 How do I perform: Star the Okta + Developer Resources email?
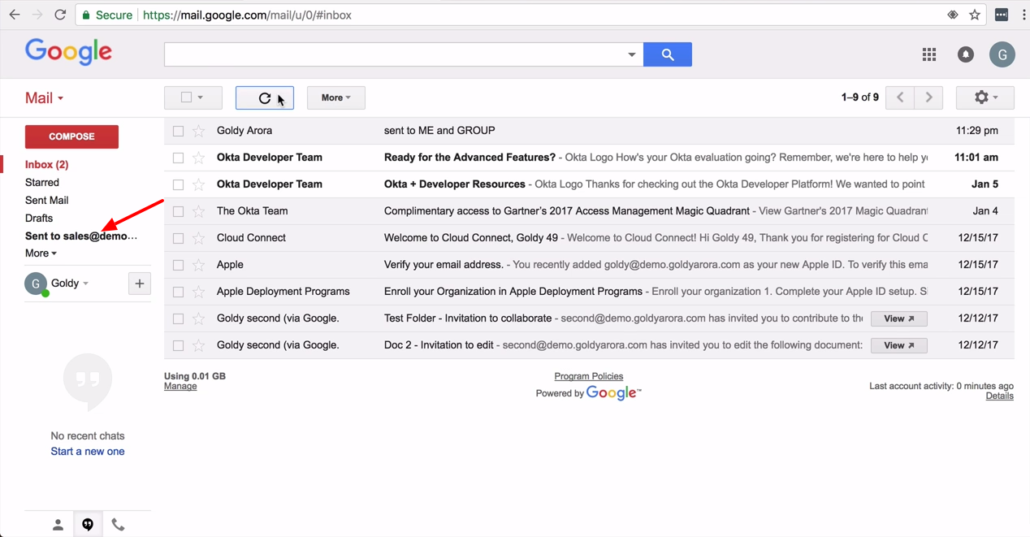click(x=198, y=185)
